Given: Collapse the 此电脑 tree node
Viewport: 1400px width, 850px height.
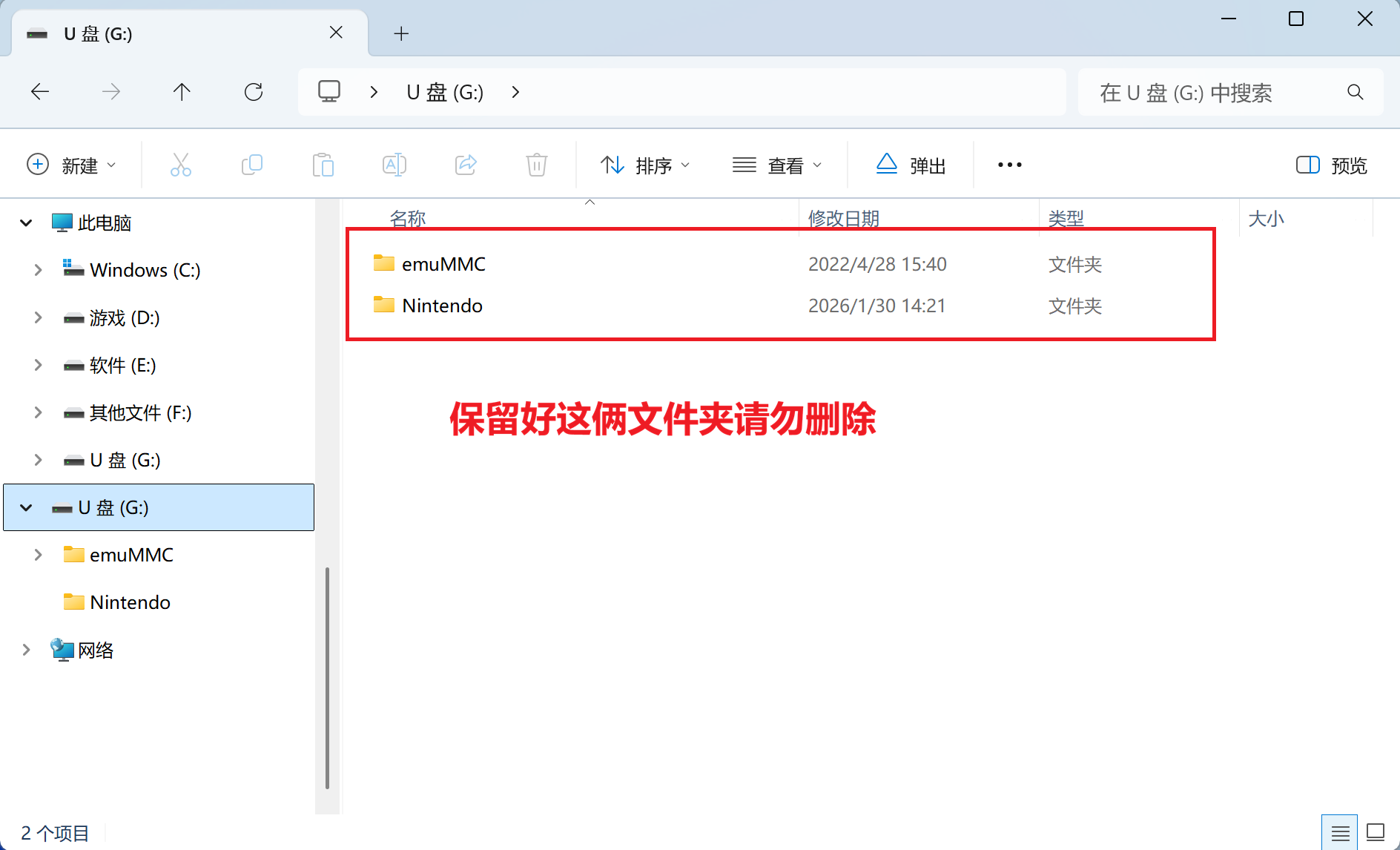Looking at the screenshot, I should coord(26,223).
